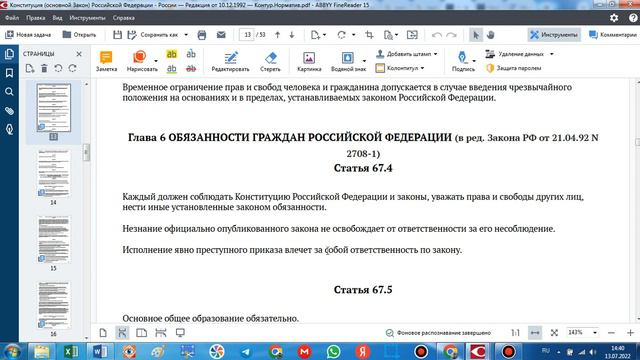Click Защита паролем button
This screenshot has width=640, height=360.
point(514,68)
